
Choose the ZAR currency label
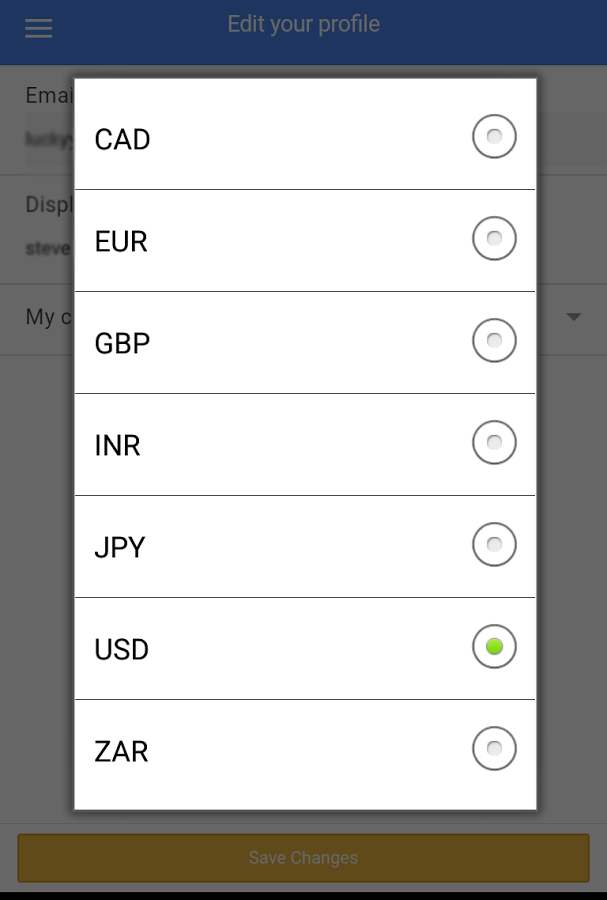tap(122, 751)
